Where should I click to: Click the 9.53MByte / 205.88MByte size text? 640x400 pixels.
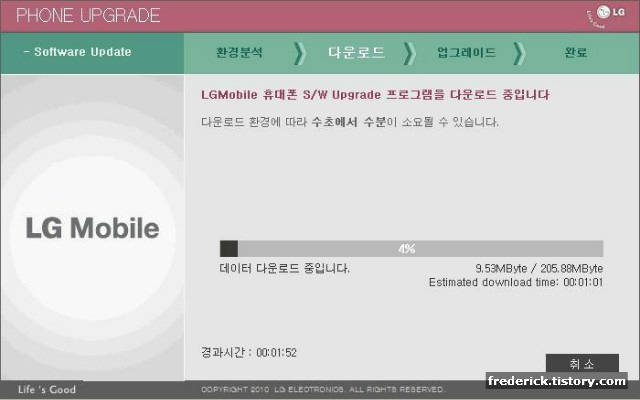[539, 269]
